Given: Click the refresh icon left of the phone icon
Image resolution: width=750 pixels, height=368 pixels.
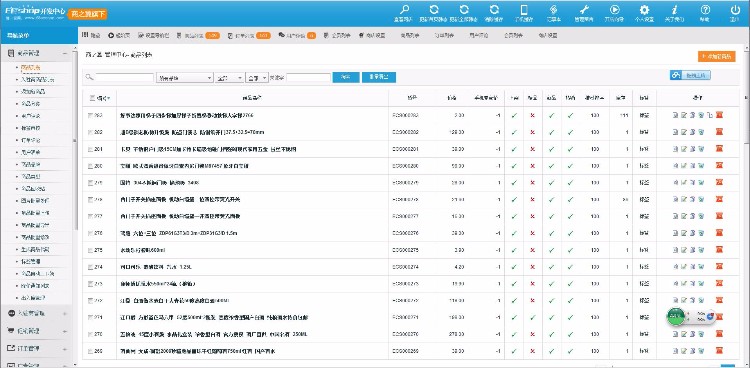Looking at the screenshot, I should 495,10.
